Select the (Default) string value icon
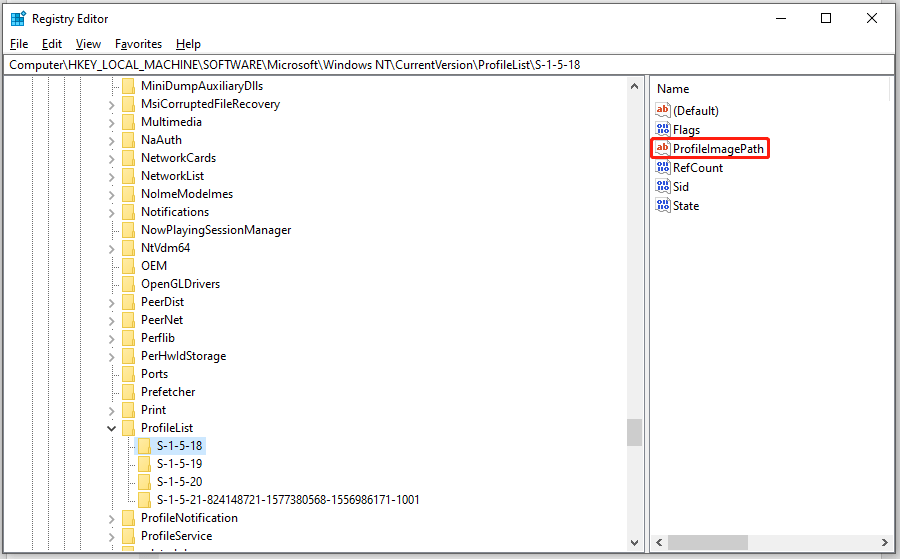This screenshot has height=559, width=900. pos(663,110)
